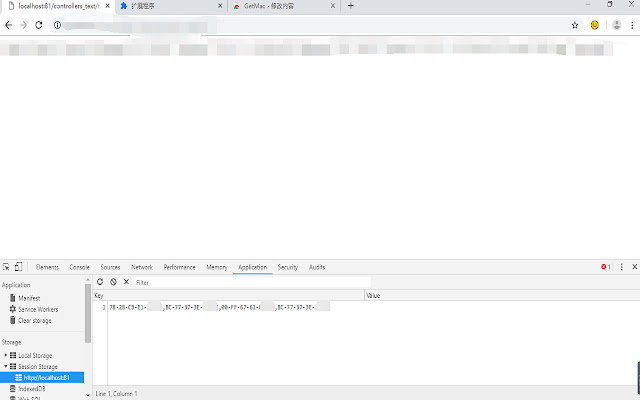Open the Console panel in DevTools

pyautogui.click(x=79, y=267)
